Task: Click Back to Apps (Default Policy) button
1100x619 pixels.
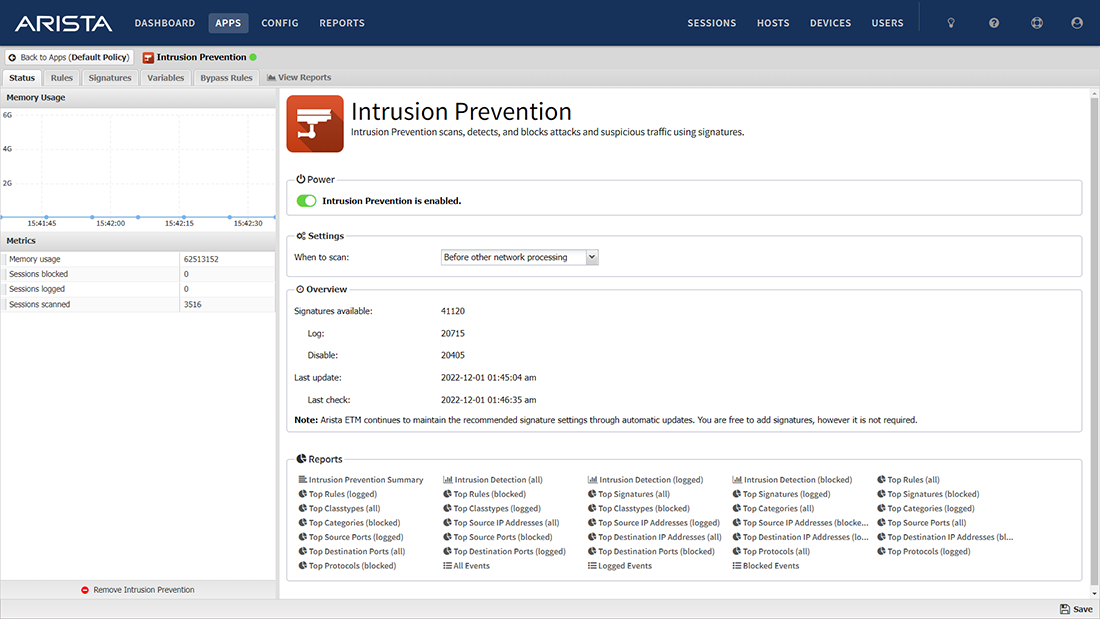Action: (69, 58)
